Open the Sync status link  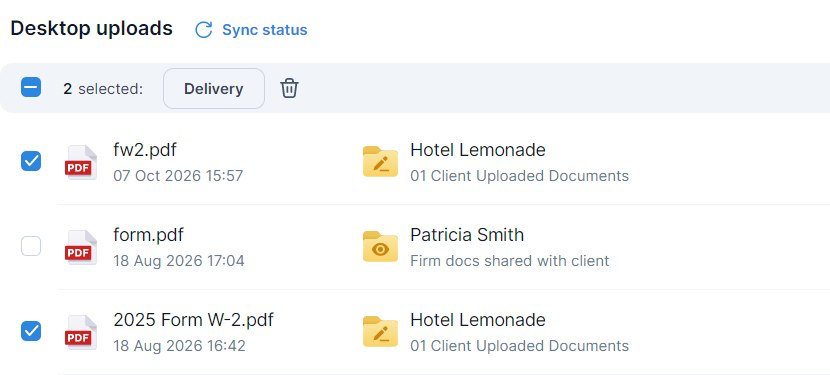(x=265, y=30)
